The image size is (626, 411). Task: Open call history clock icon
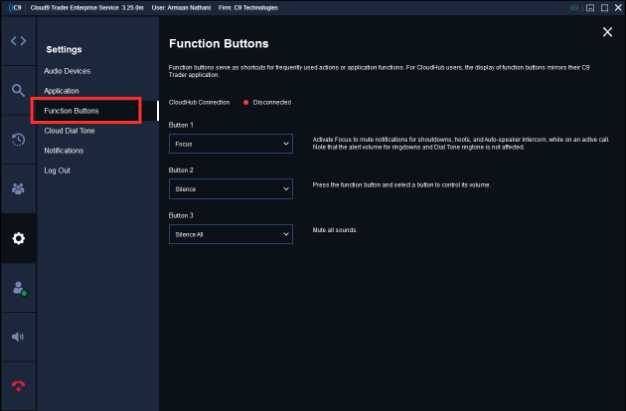[18, 139]
